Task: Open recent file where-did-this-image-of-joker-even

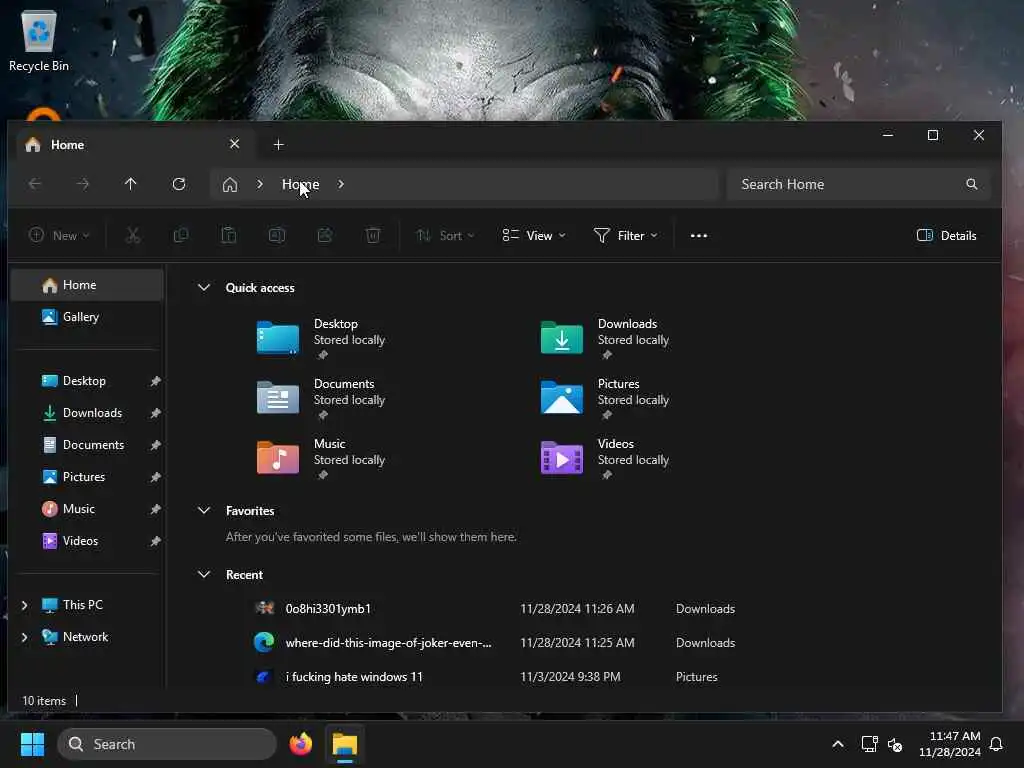Action: coord(372,643)
